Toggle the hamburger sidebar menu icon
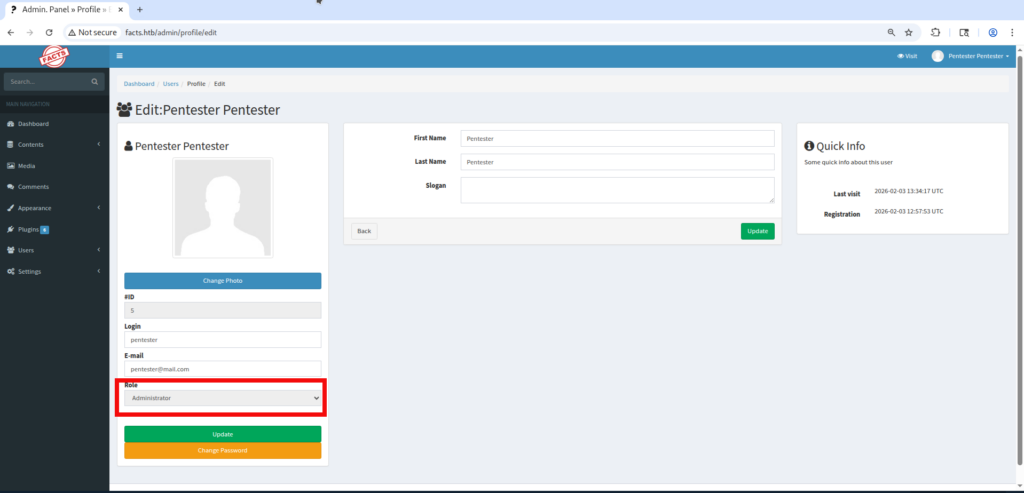 (x=120, y=56)
